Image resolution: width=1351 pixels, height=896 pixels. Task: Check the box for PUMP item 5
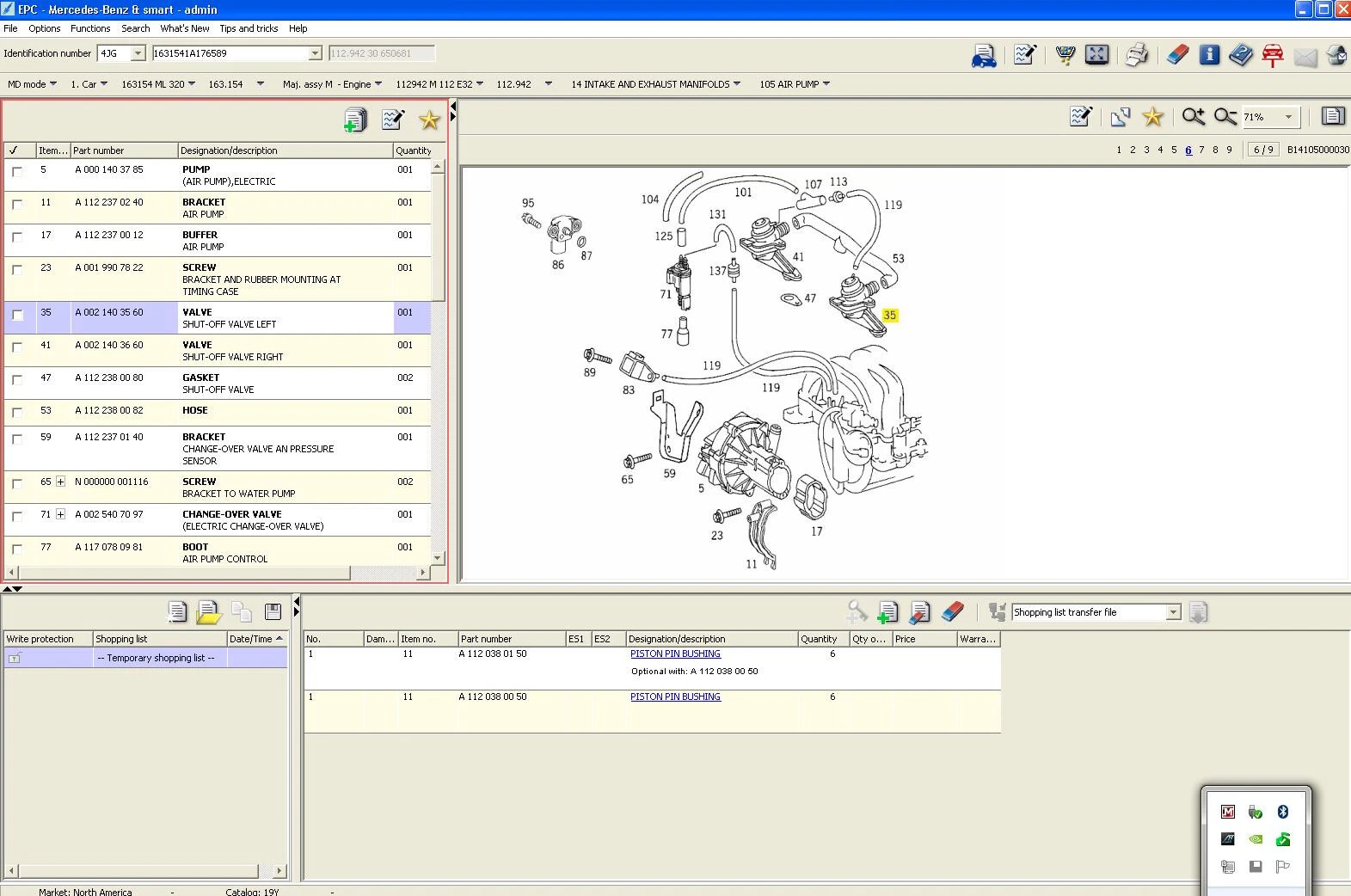tap(17, 172)
